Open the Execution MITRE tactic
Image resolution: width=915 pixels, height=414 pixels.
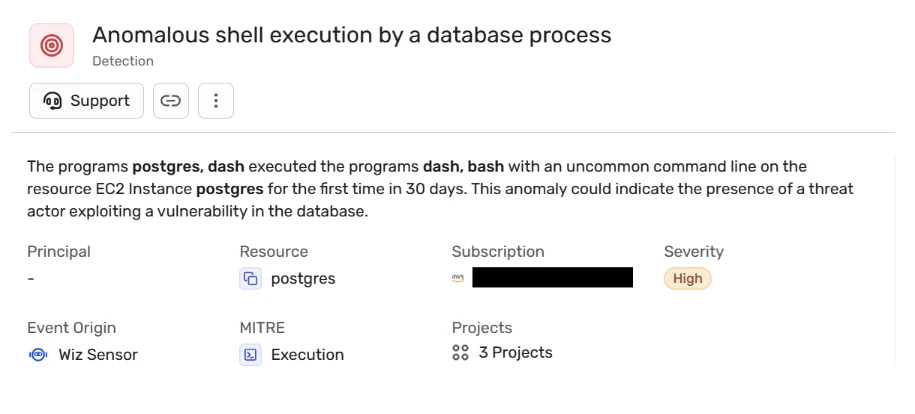pos(308,354)
